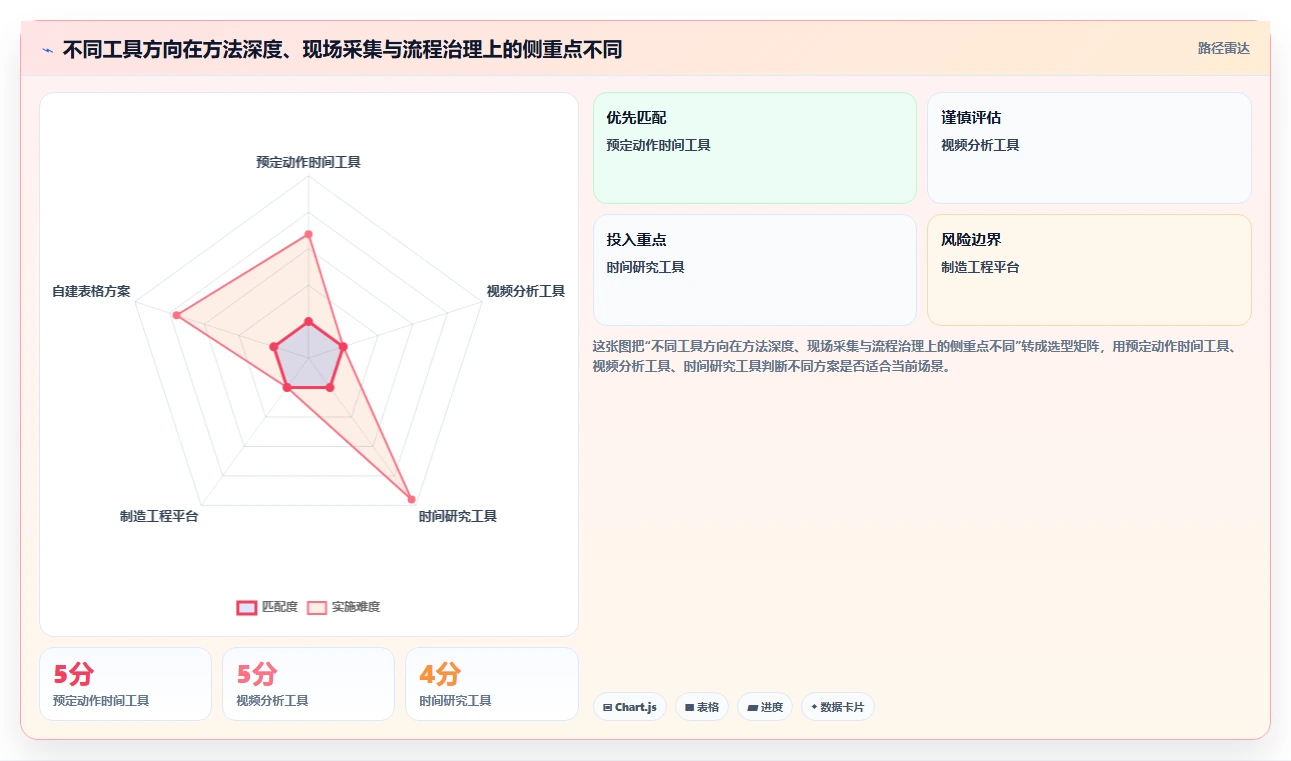Click the page title heading text
The height and width of the screenshot is (761, 1291).
342,49
